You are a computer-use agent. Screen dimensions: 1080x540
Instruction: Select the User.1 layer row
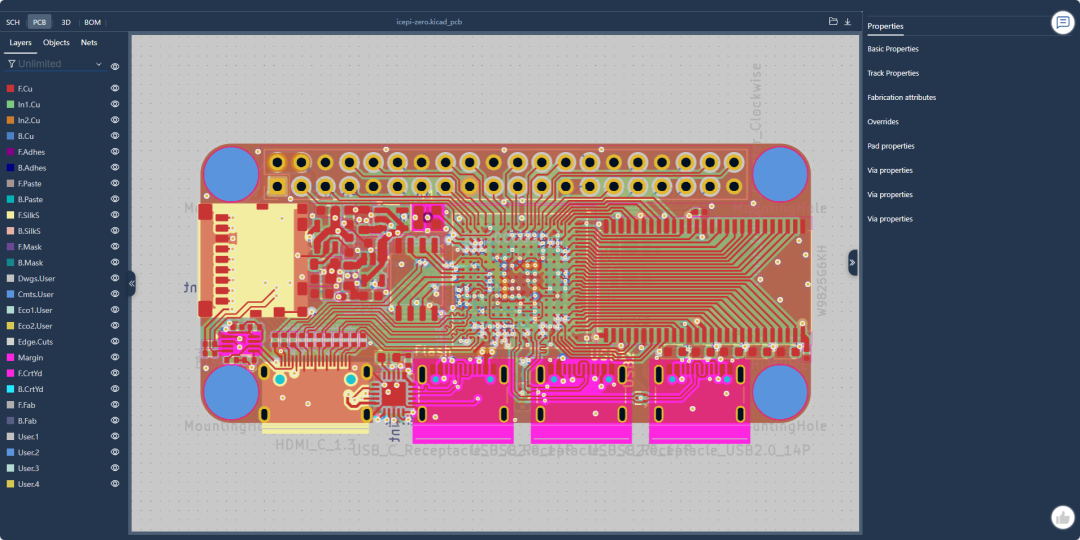click(x=63, y=437)
